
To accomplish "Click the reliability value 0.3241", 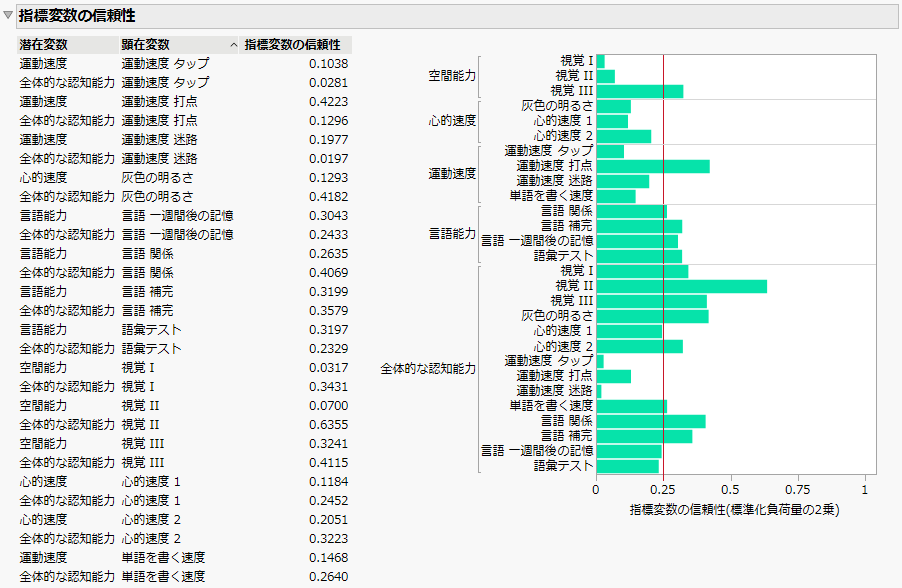I will 328,444.
